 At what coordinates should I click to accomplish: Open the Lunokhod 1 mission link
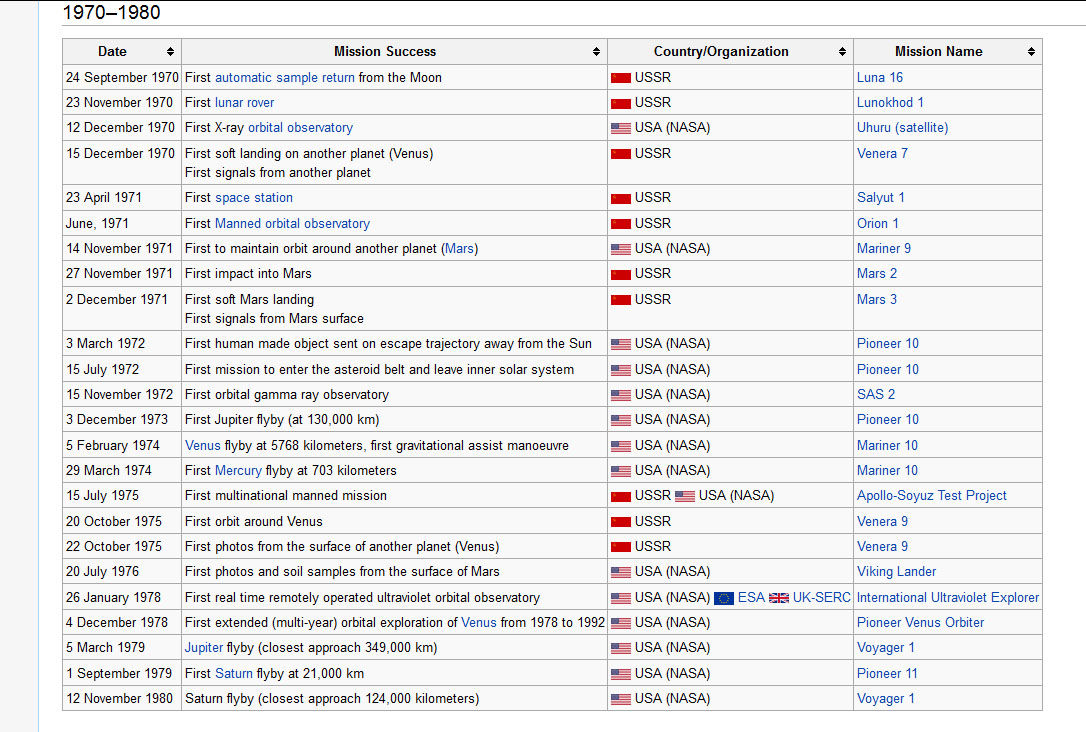click(890, 102)
